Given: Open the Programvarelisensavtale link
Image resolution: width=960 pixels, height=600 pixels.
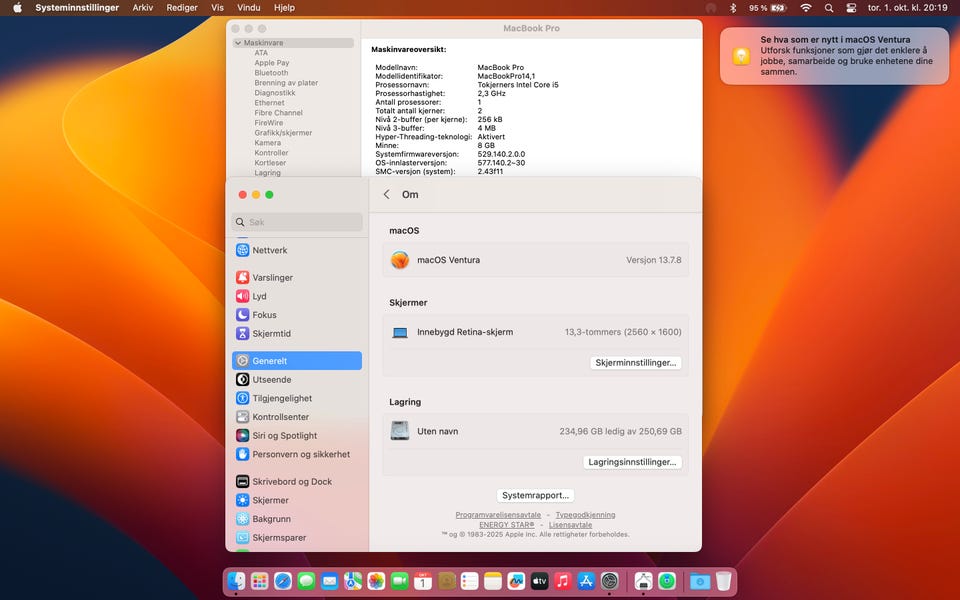Looking at the screenshot, I should [x=498, y=515].
